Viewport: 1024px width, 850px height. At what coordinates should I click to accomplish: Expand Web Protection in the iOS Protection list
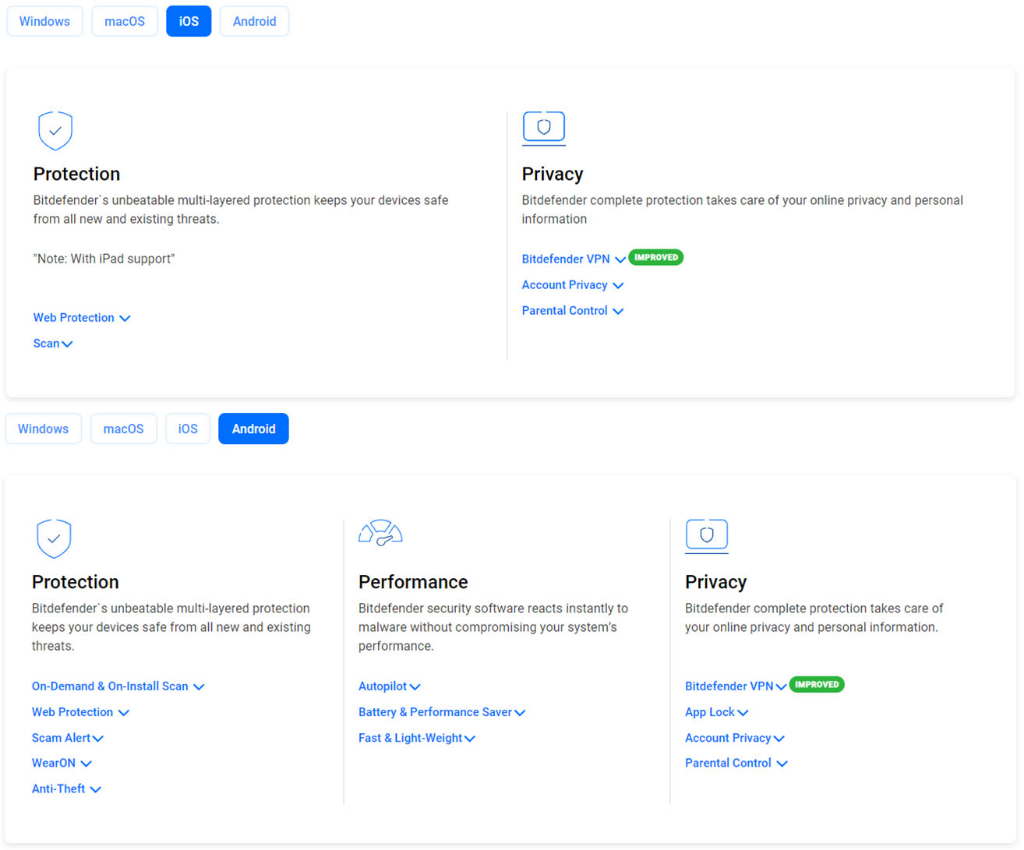pyautogui.click(x=82, y=318)
